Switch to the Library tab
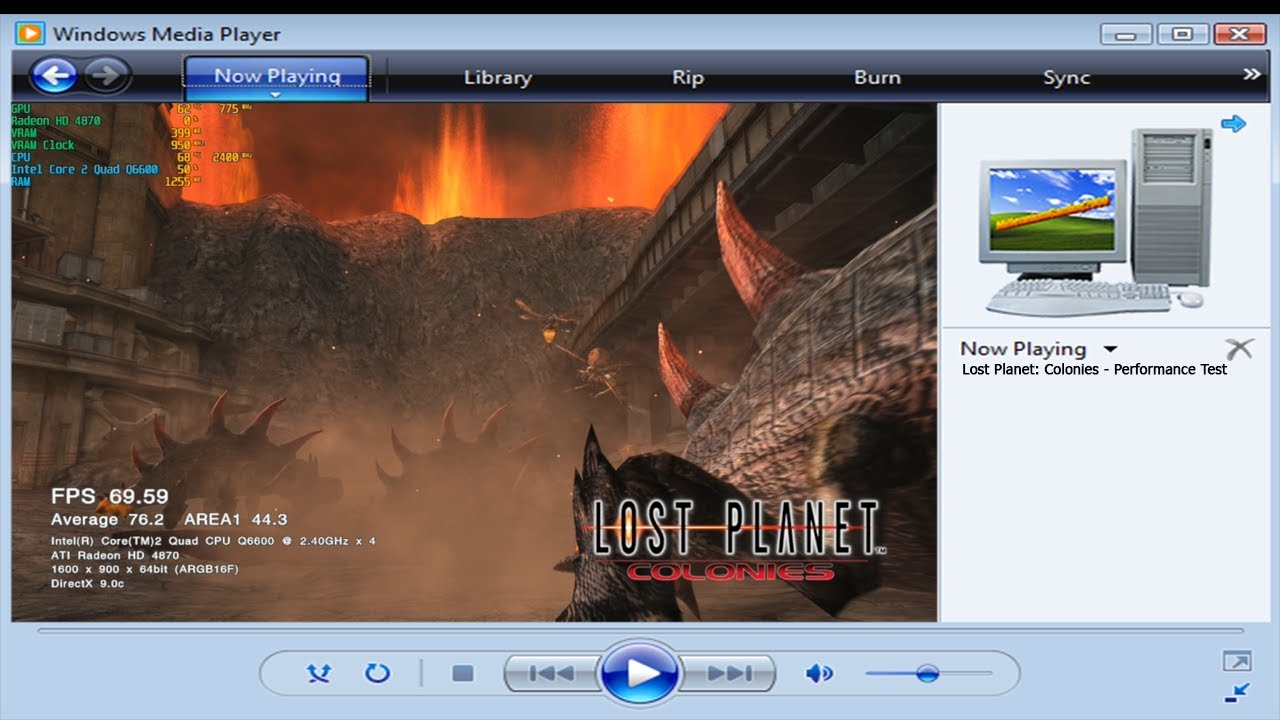1280x720 pixels. coord(497,77)
